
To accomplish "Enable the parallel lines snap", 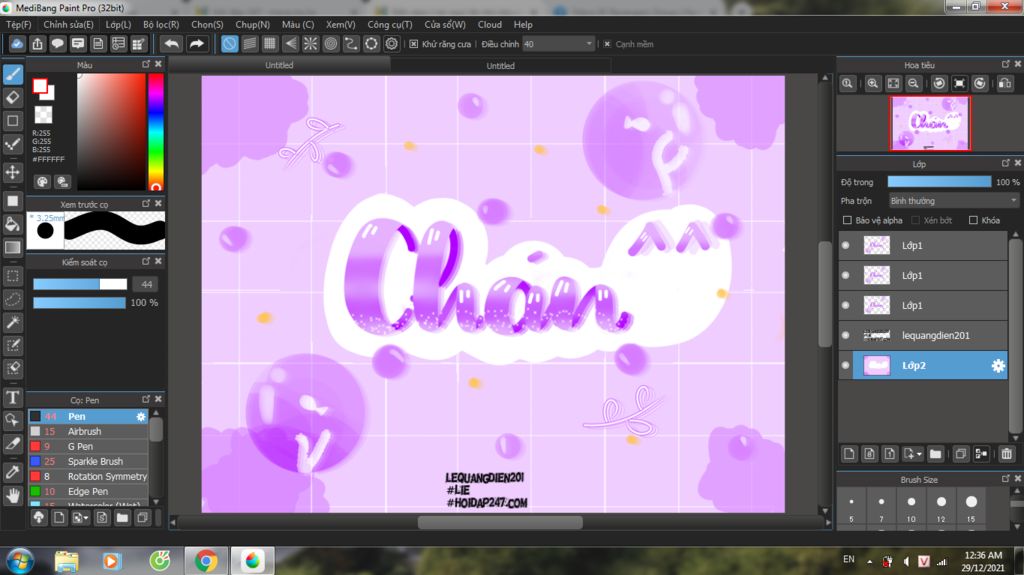I will pyautogui.click(x=249, y=44).
